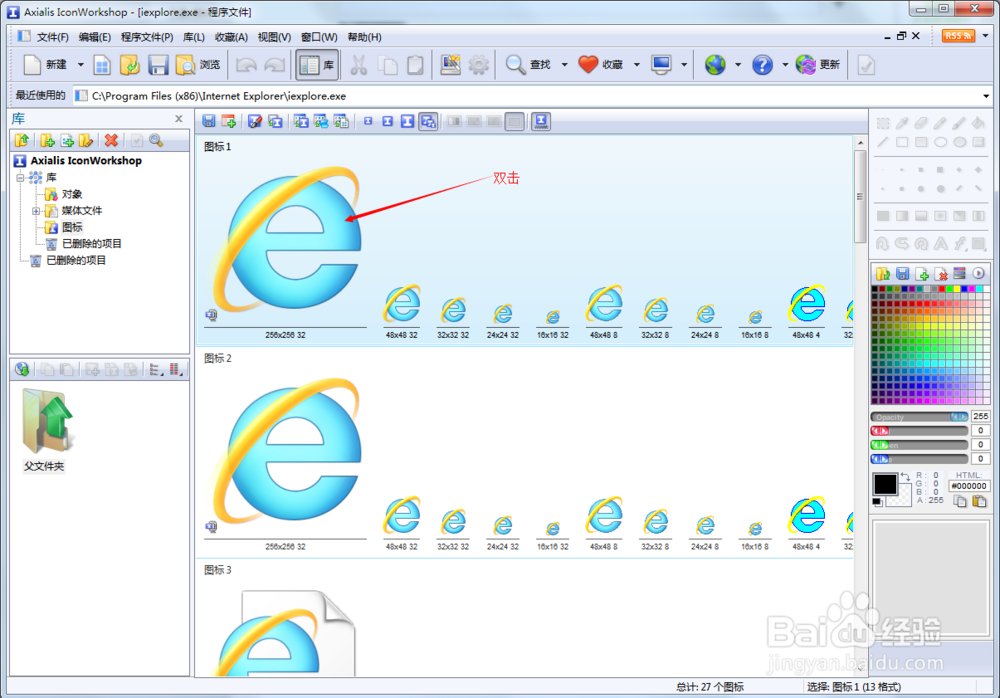Click the add-with-green-plus icon in list toolbar

(x=228, y=121)
